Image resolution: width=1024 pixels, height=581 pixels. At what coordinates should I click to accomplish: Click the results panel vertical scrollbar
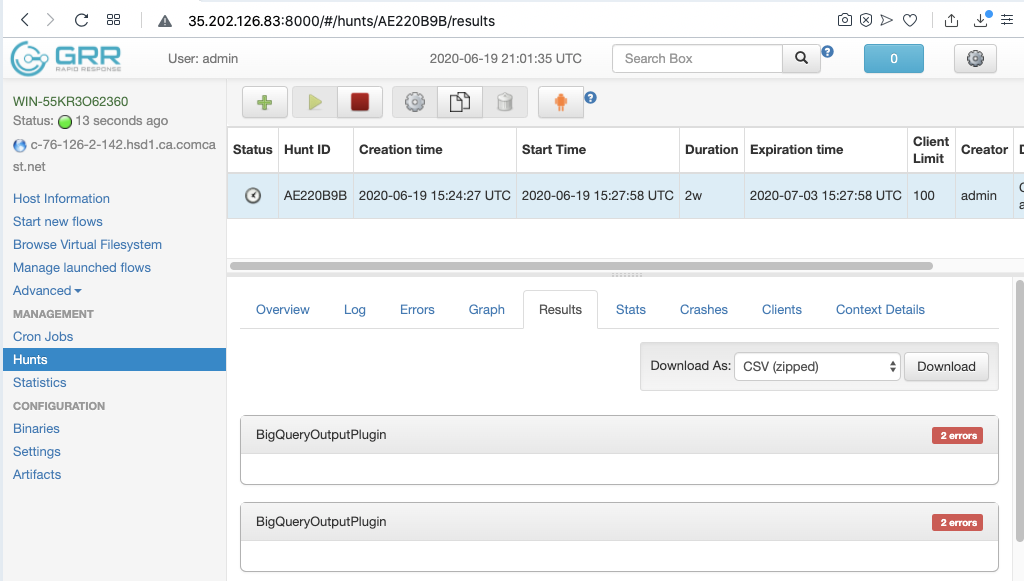1020,411
